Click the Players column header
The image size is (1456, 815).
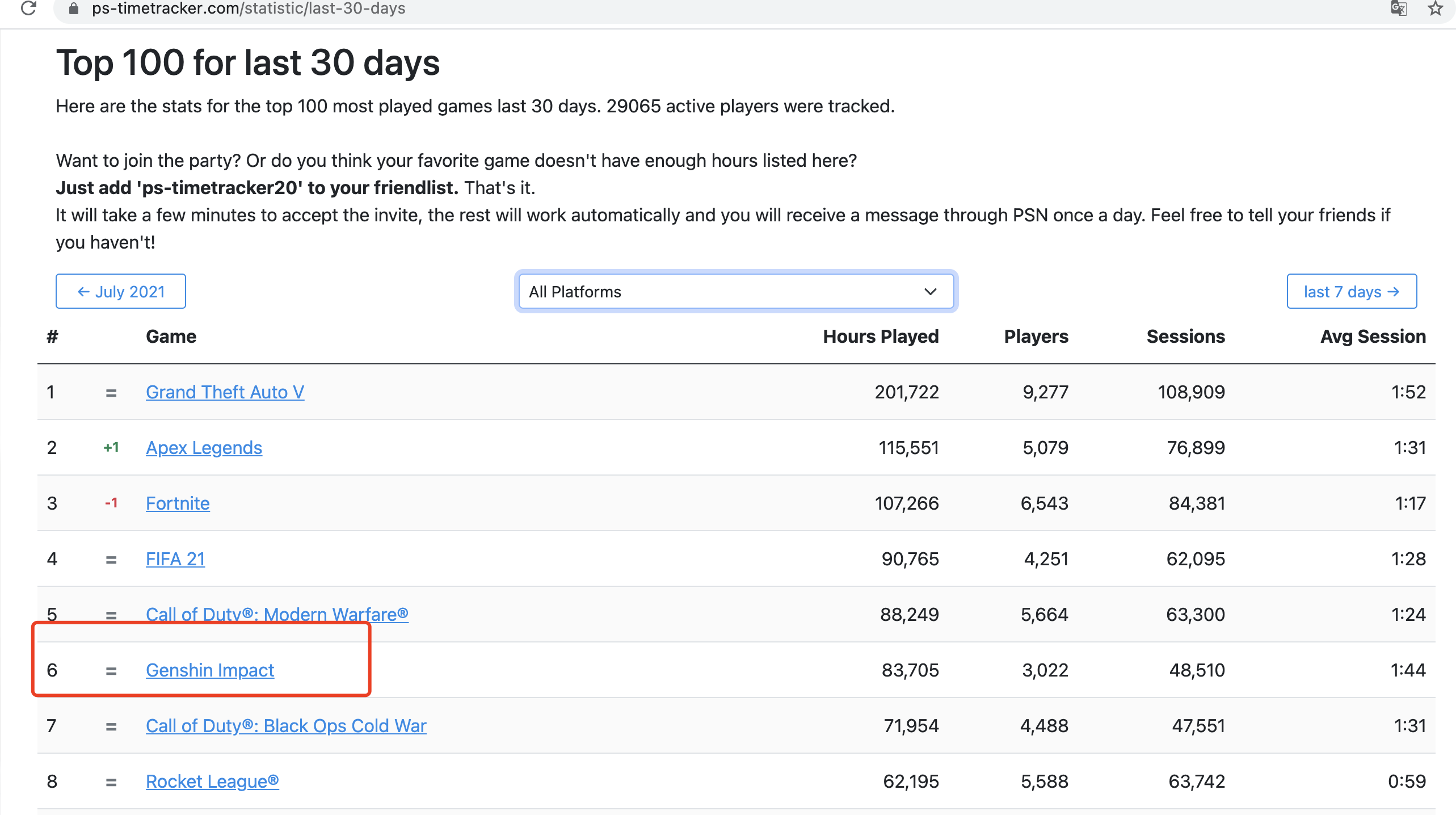(x=1036, y=337)
